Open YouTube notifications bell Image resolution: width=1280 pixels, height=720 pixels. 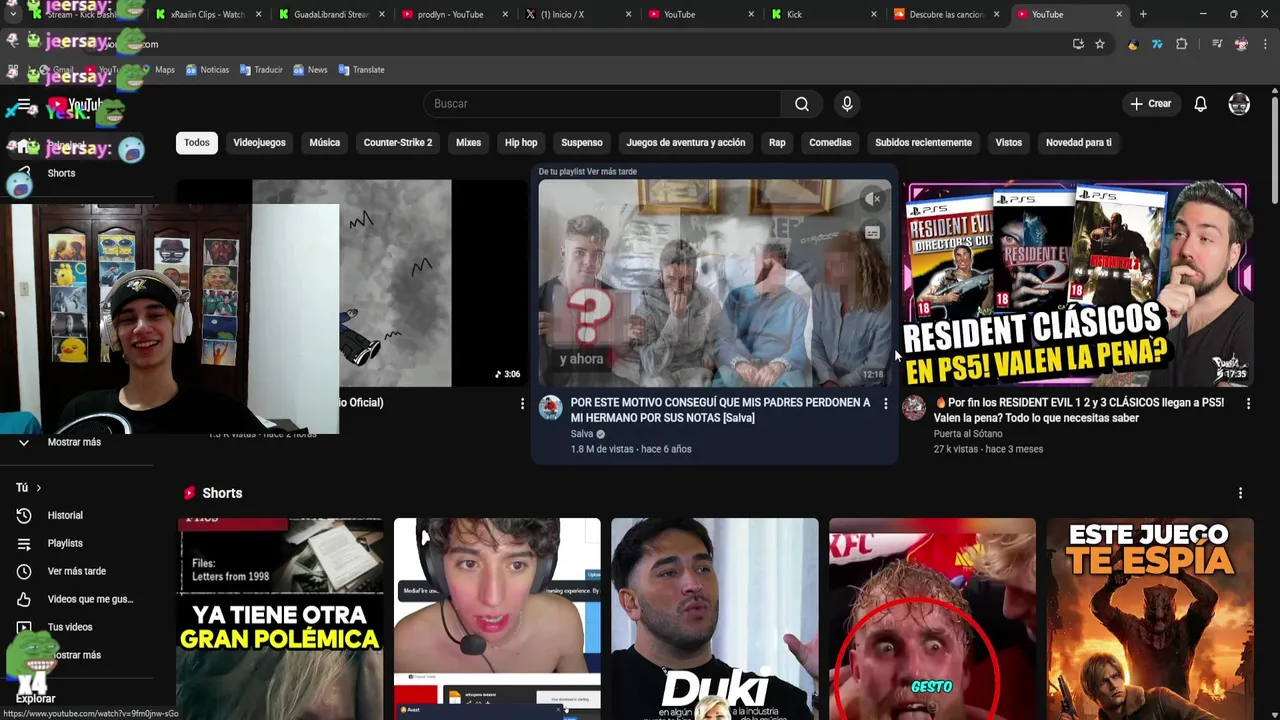coord(1200,104)
